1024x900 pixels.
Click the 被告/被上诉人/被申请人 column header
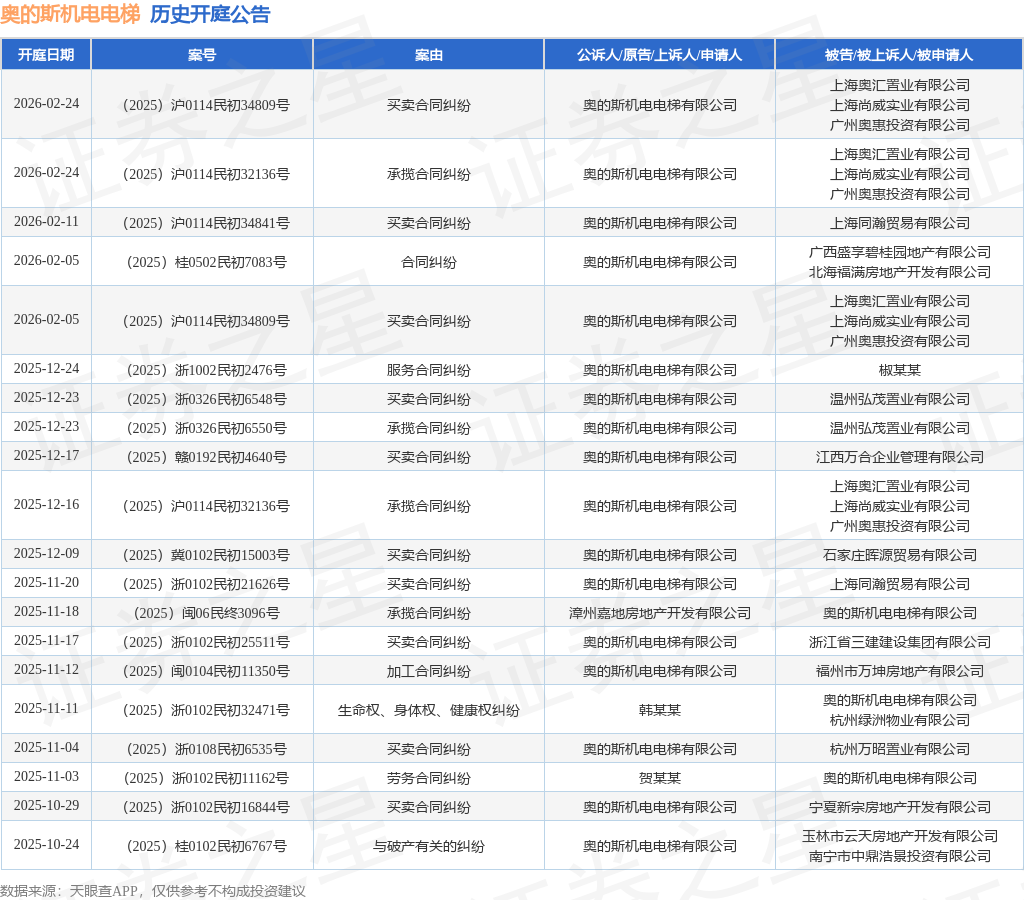pos(899,55)
